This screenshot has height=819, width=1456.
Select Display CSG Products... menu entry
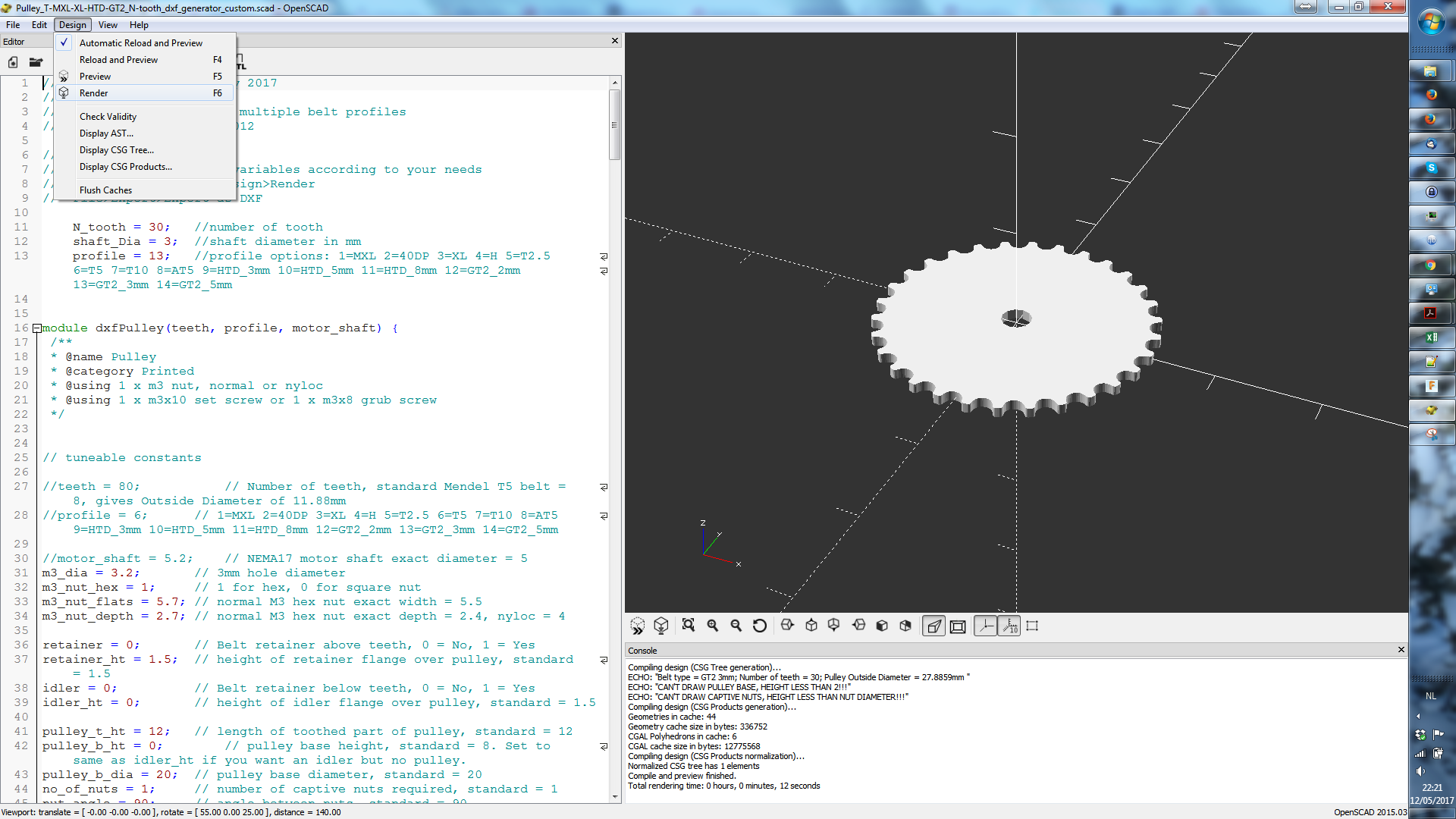pos(144,167)
